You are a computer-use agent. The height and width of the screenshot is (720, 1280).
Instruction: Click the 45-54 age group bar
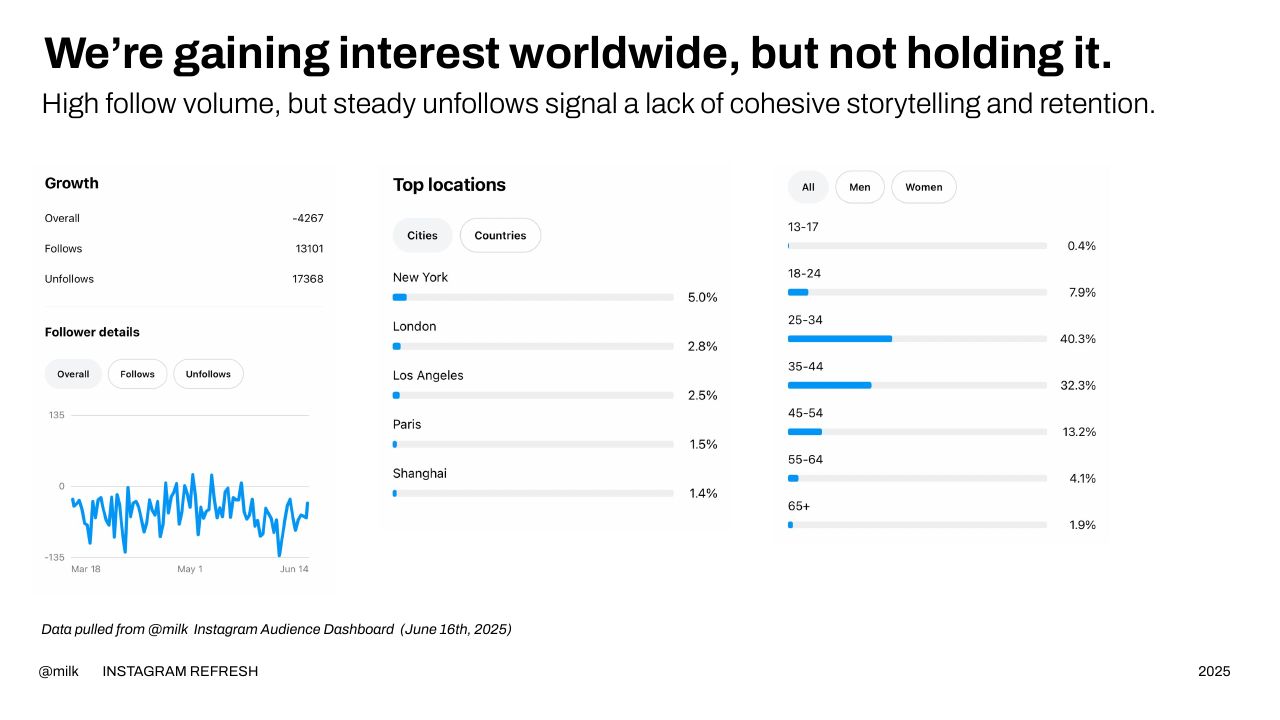coord(917,432)
